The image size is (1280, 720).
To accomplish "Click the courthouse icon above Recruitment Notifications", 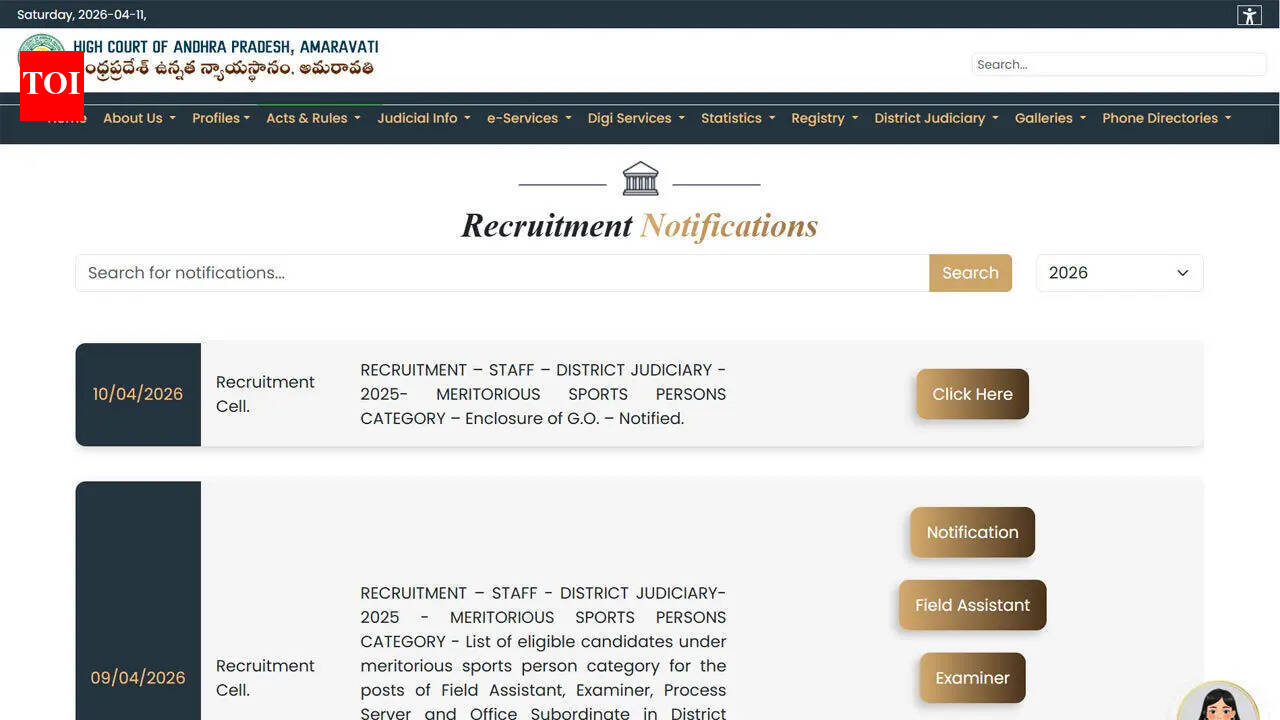I will click(640, 178).
